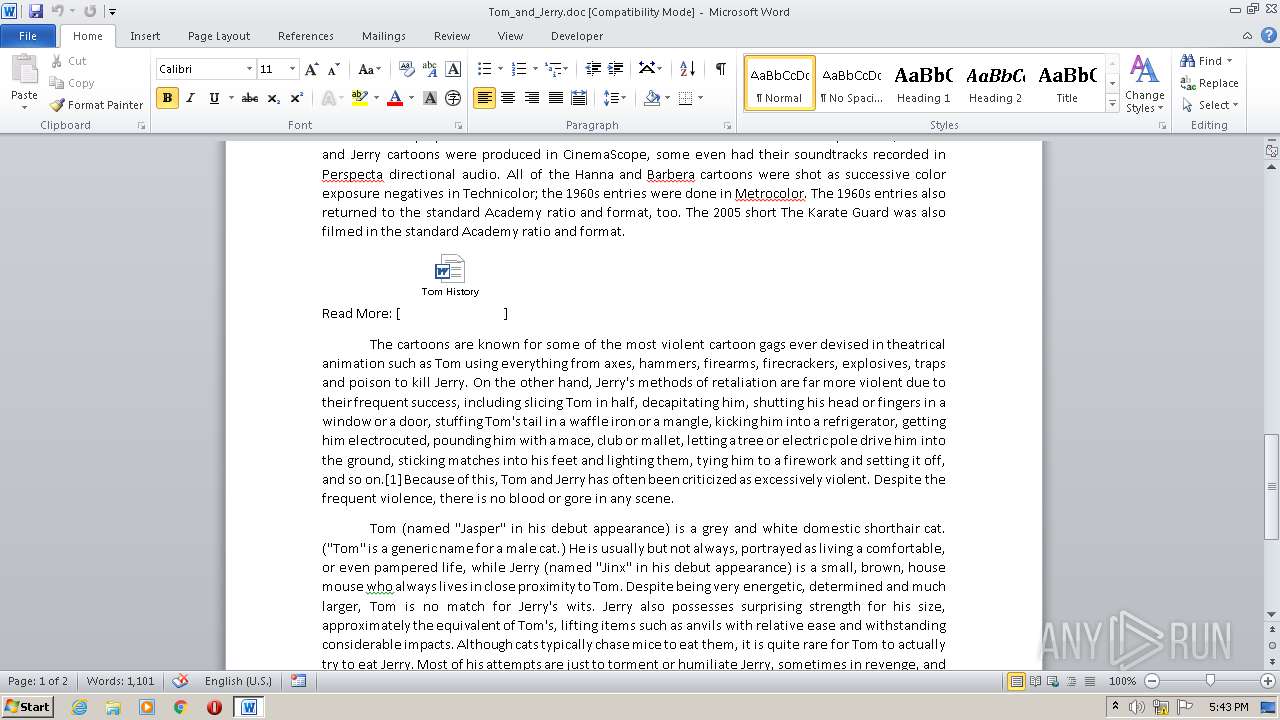Screen dimensions: 1280x720
Task: Click the zoom slider handle
Action: (1210, 681)
